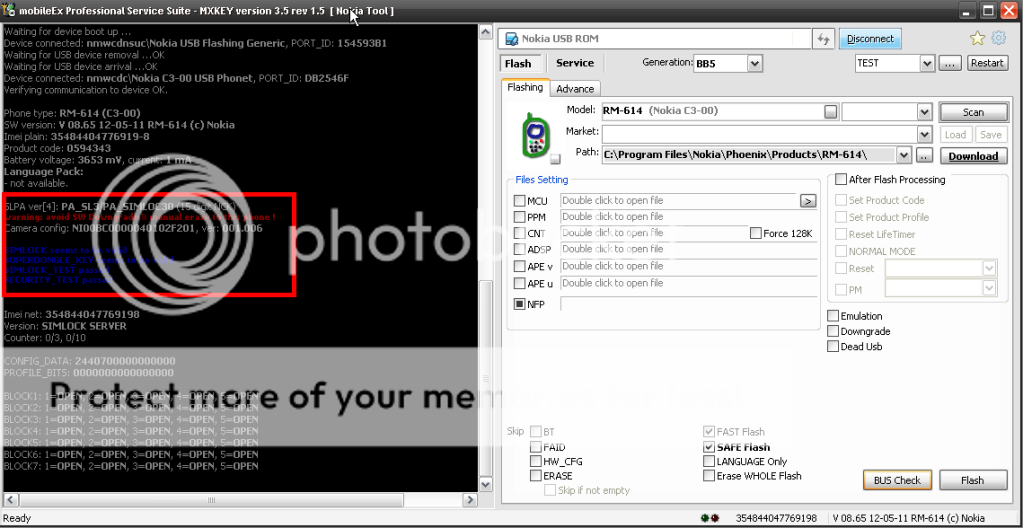Toggle the SAFE Flash checkbox
The height and width of the screenshot is (528, 1023).
coord(709,447)
